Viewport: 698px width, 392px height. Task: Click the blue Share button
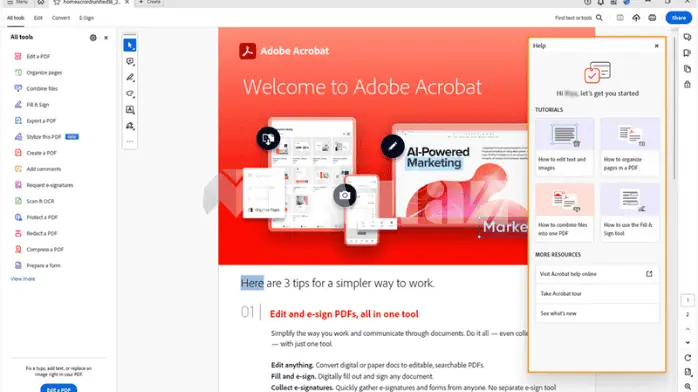click(679, 18)
